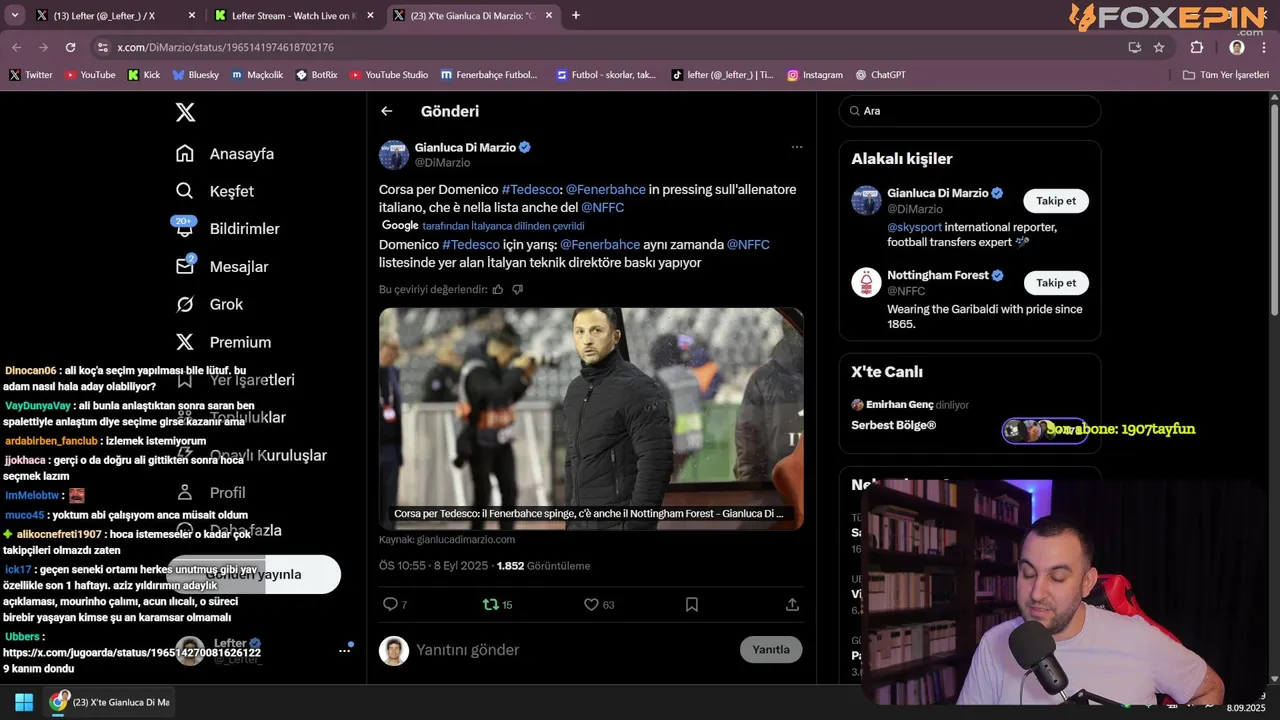
Task: Open tab search dropdown
Action: [15, 15]
